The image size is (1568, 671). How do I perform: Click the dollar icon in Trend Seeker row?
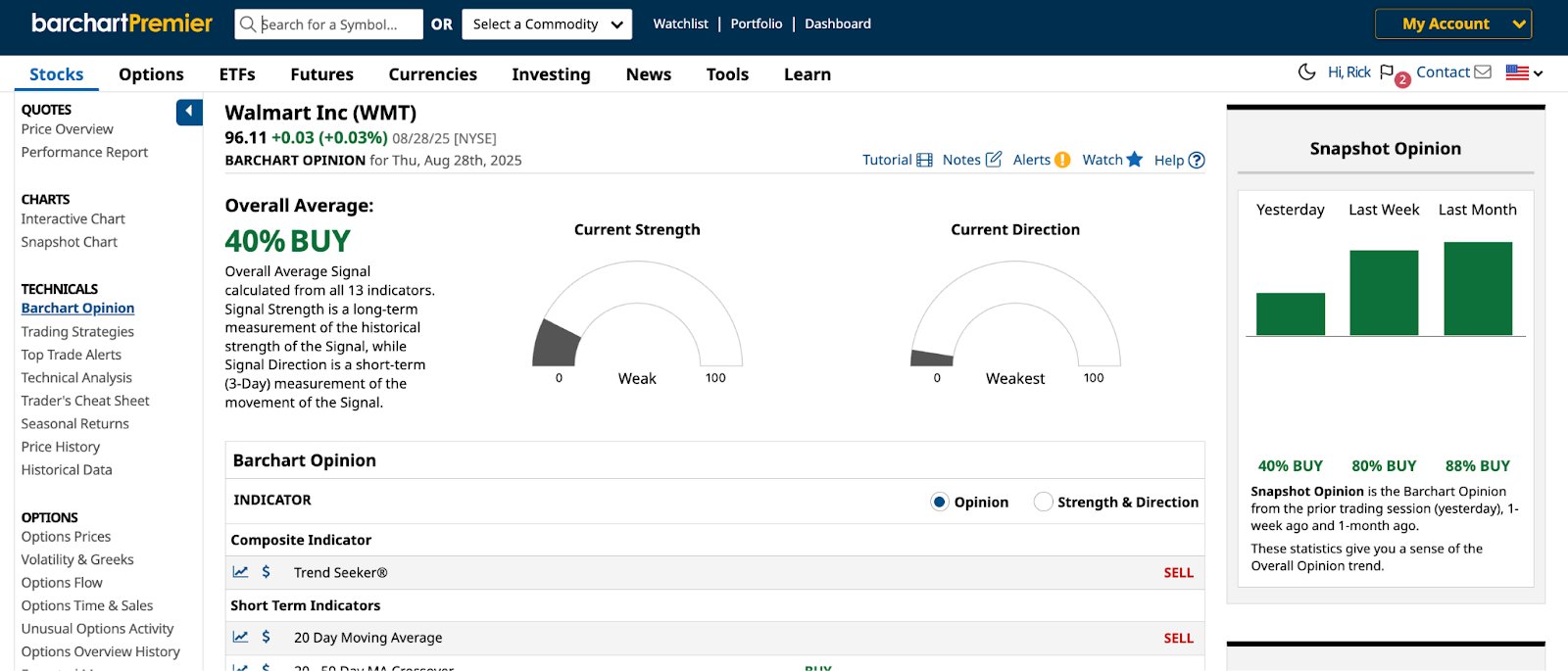[266, 572]
